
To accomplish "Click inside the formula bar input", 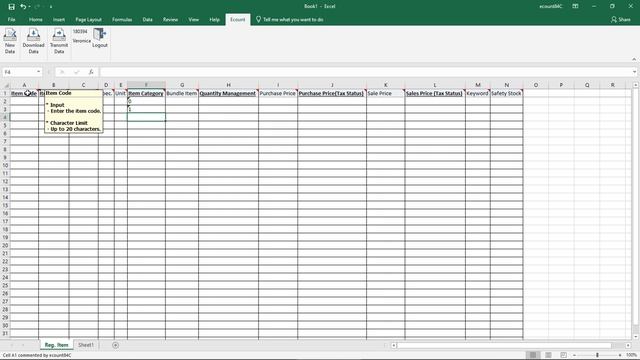I will [365, 72].
